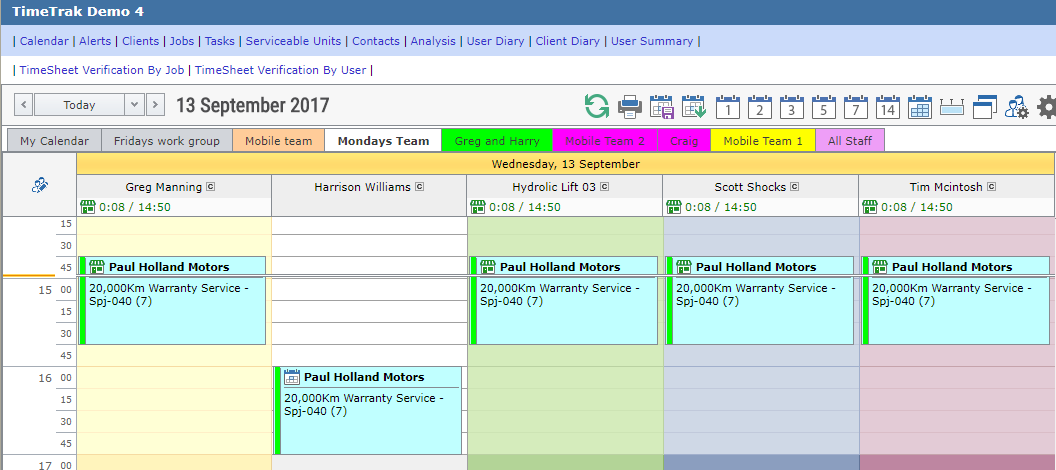Select the 1 day view icon

728,107
